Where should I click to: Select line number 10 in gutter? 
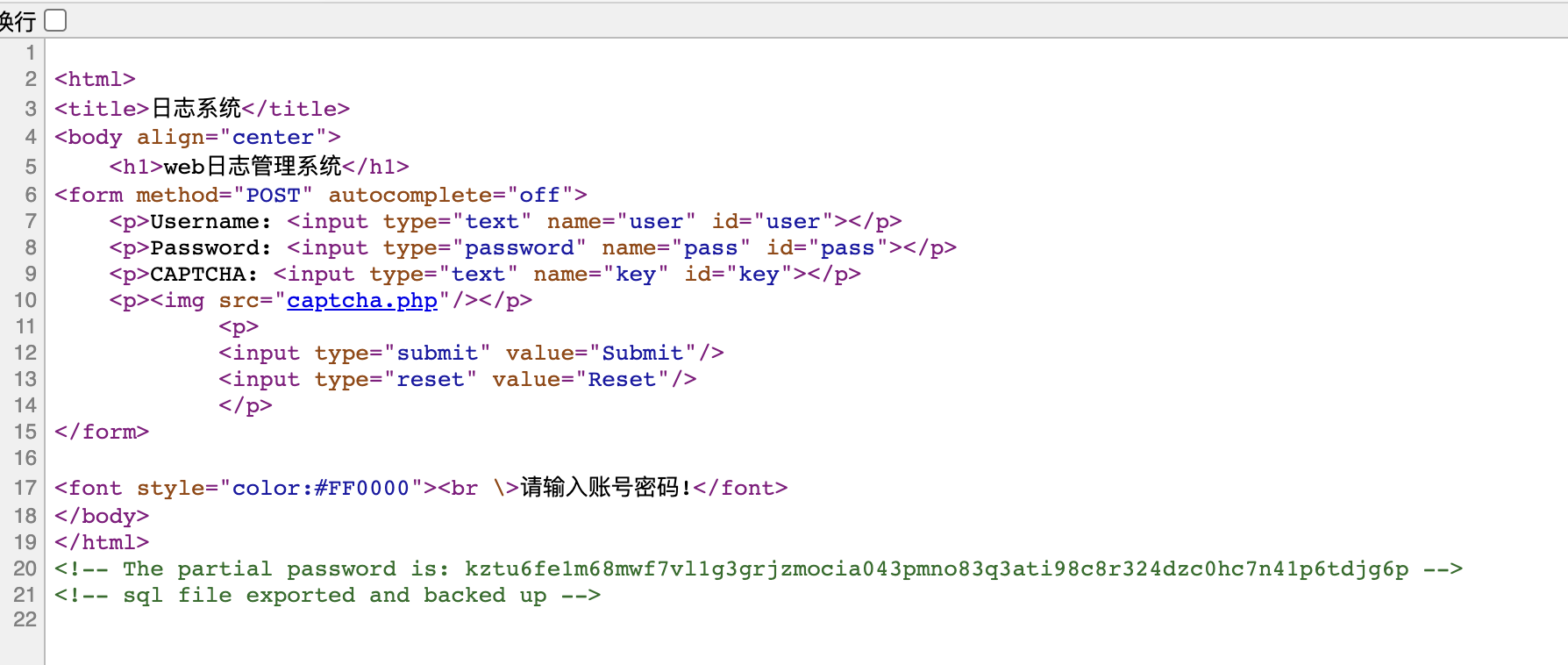(25, 300)
